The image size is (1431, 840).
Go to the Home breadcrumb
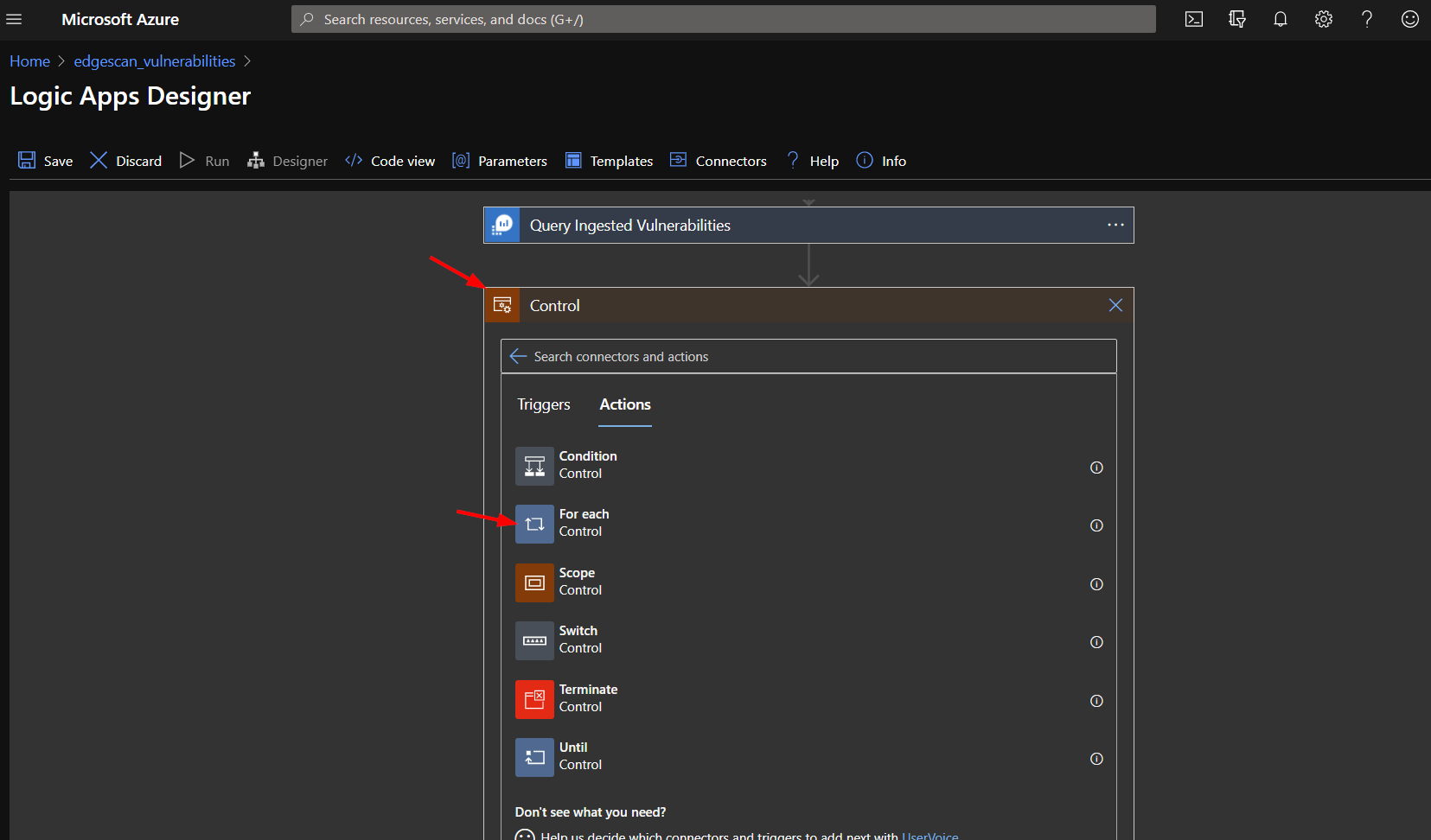tap(29, 61)
